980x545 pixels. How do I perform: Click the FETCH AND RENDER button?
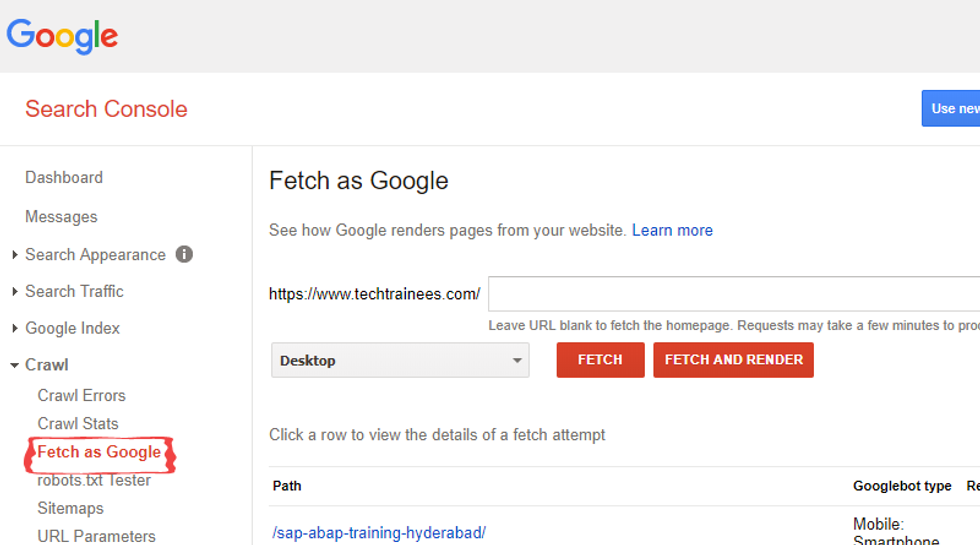click(734, 360)
